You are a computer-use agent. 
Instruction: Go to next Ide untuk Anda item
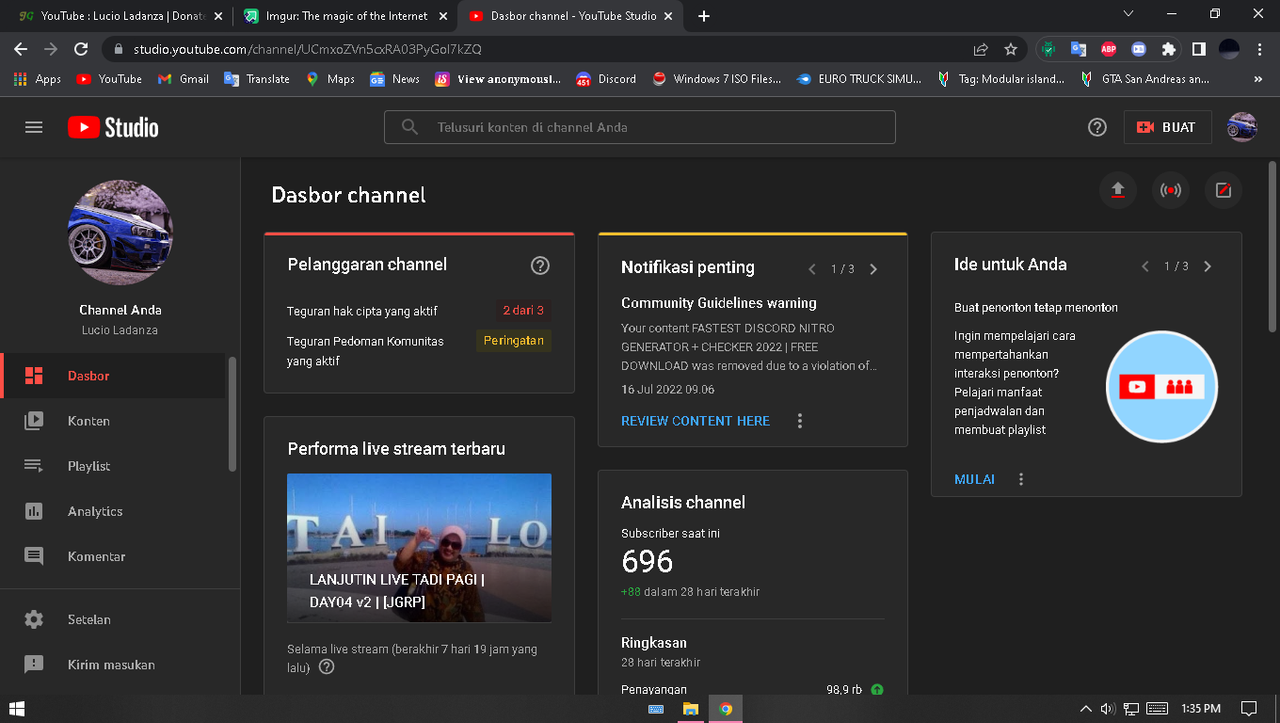click(x=1207, y=266)
